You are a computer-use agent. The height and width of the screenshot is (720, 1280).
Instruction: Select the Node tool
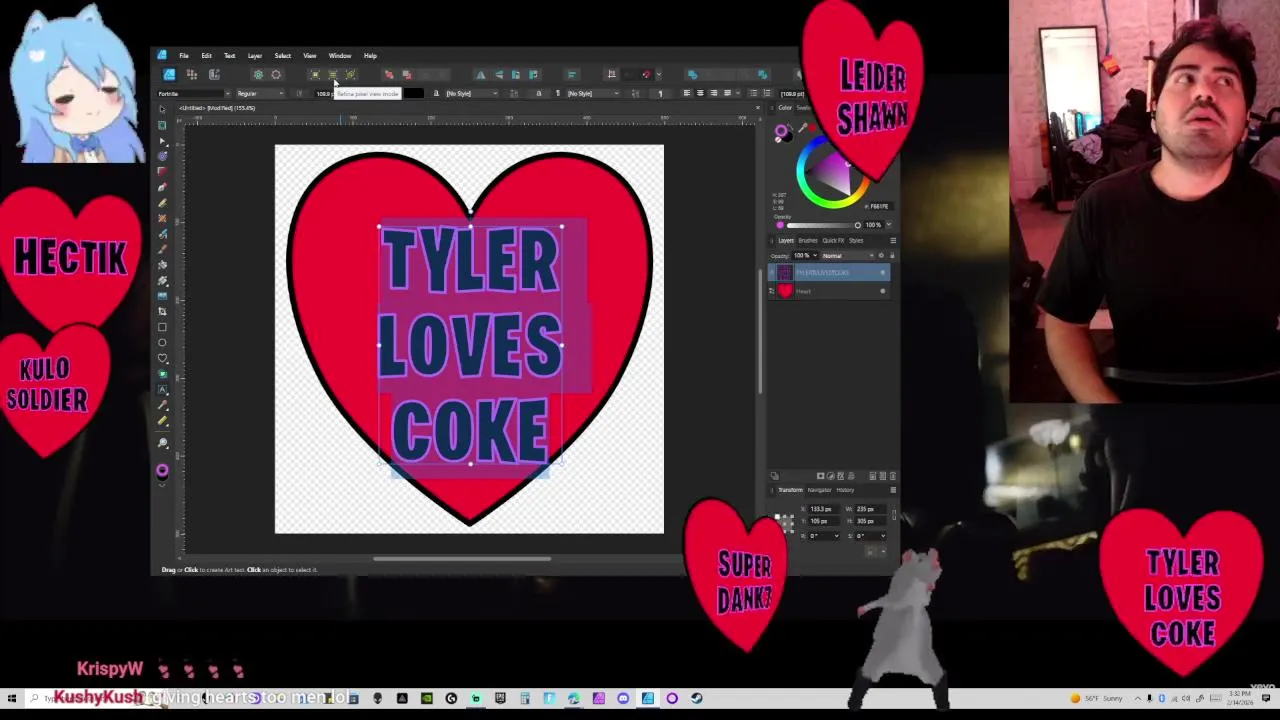point(162,141)
